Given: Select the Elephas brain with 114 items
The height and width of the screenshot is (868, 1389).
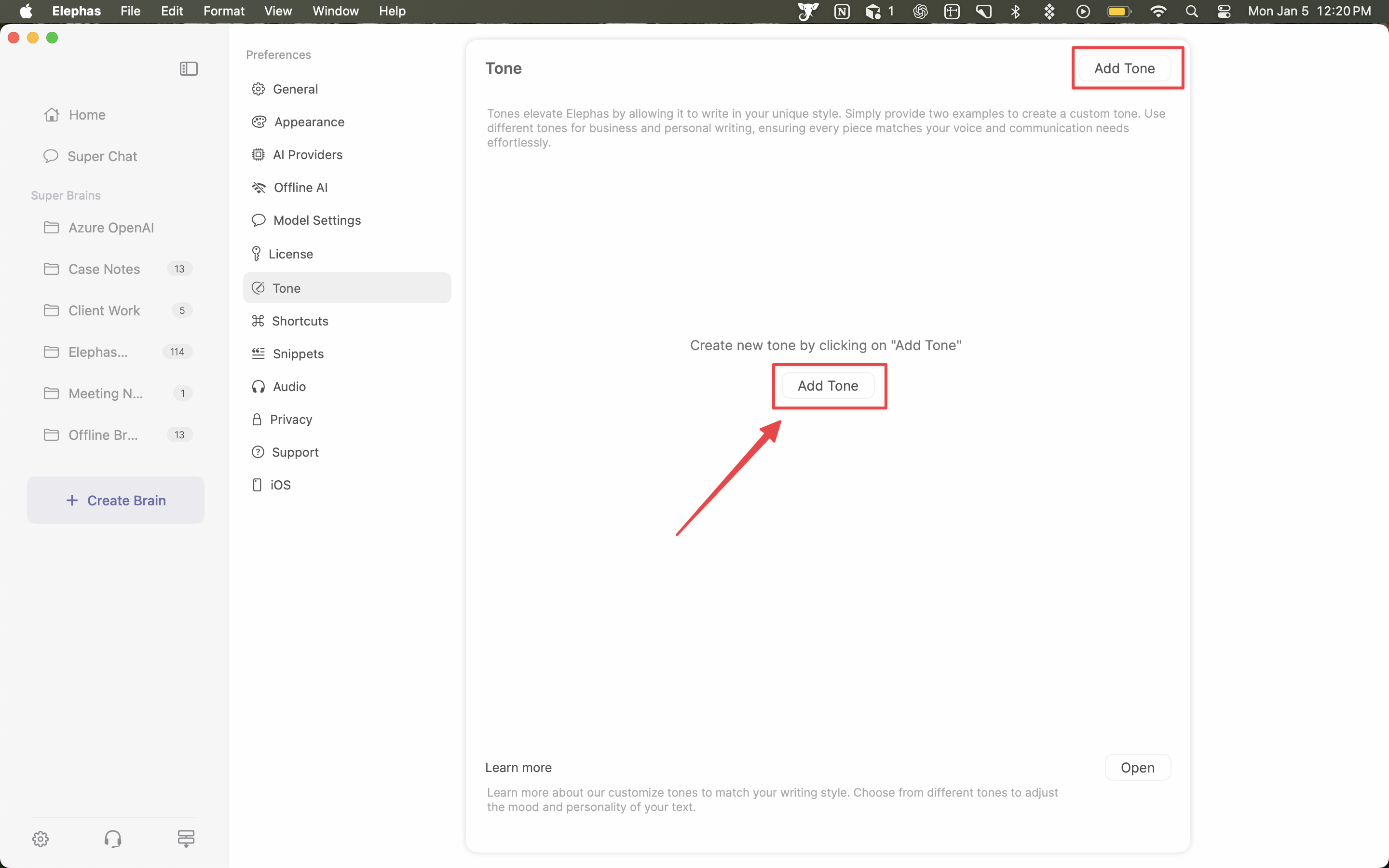Looking at the screenshot, I should click(118, 352).
